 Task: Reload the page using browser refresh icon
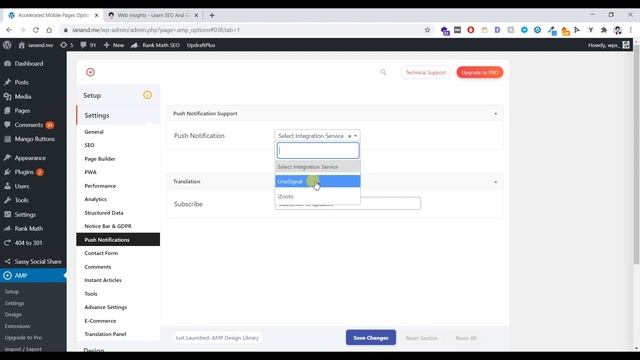coord(36,30)
